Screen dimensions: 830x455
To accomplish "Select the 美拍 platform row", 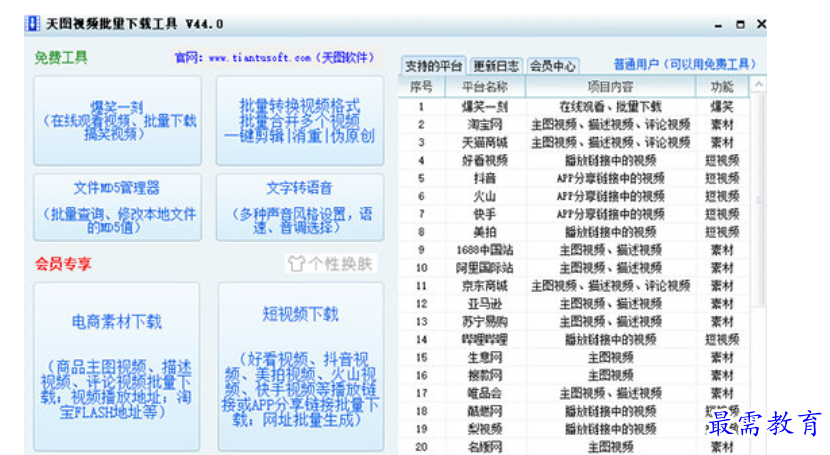I will (x=574, y=232).
